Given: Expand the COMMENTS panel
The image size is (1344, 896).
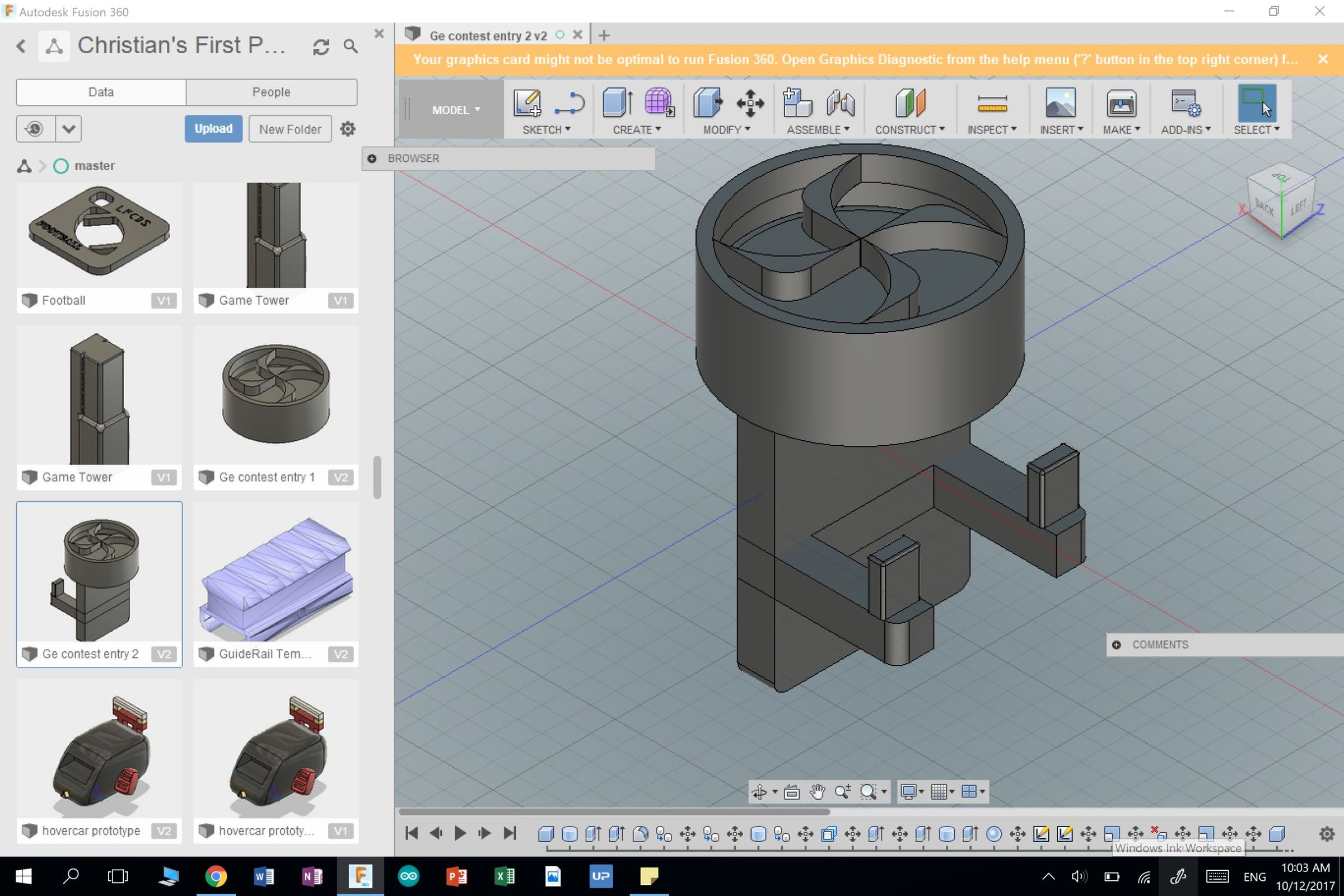Looking at the screenshot, I should pyautogui.click(x=1116, y=645).
